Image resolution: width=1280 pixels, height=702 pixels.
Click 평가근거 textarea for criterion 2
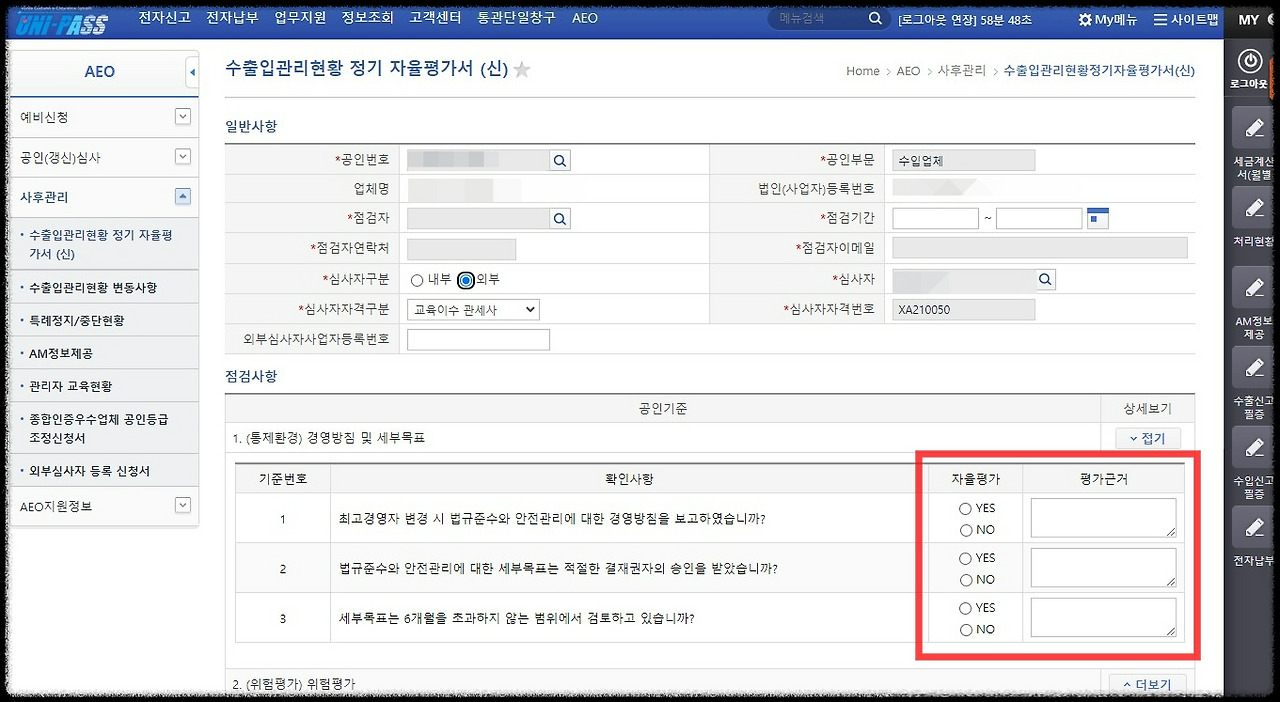click(x=1103, y=568)
